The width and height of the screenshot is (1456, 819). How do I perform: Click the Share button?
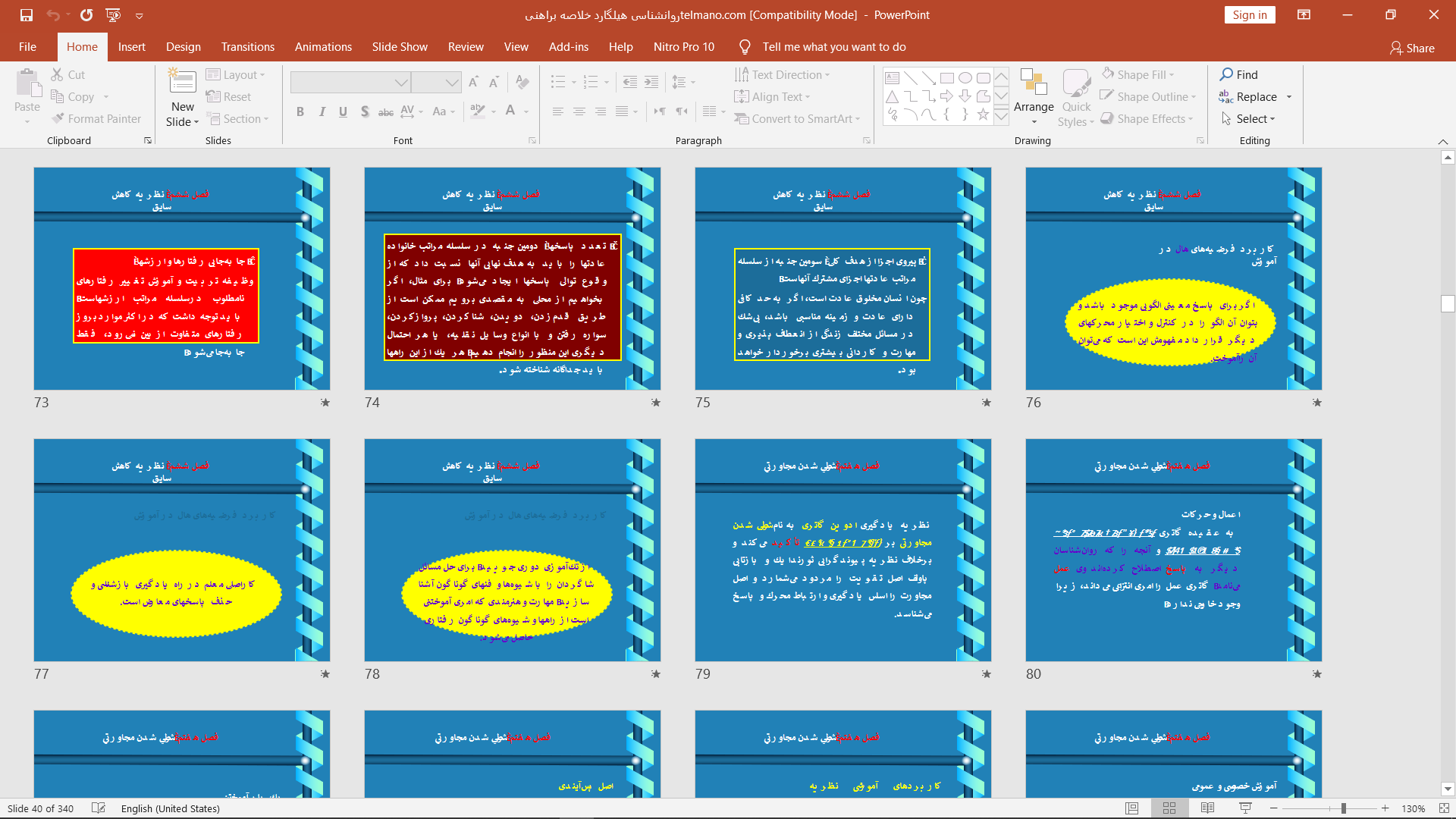pyautogui.click(x=1412, y=48)
